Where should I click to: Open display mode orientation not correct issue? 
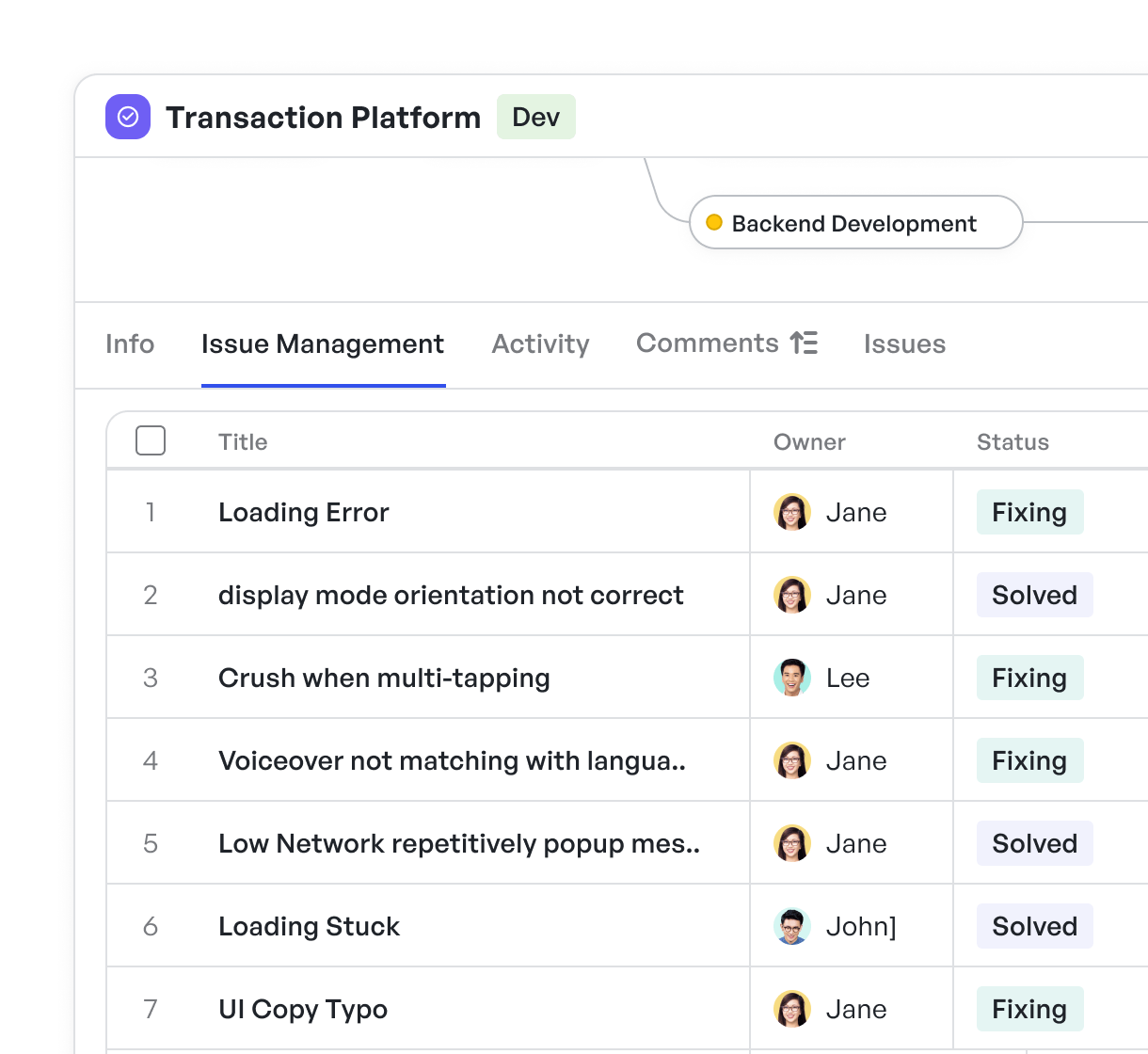coord(451,595)
